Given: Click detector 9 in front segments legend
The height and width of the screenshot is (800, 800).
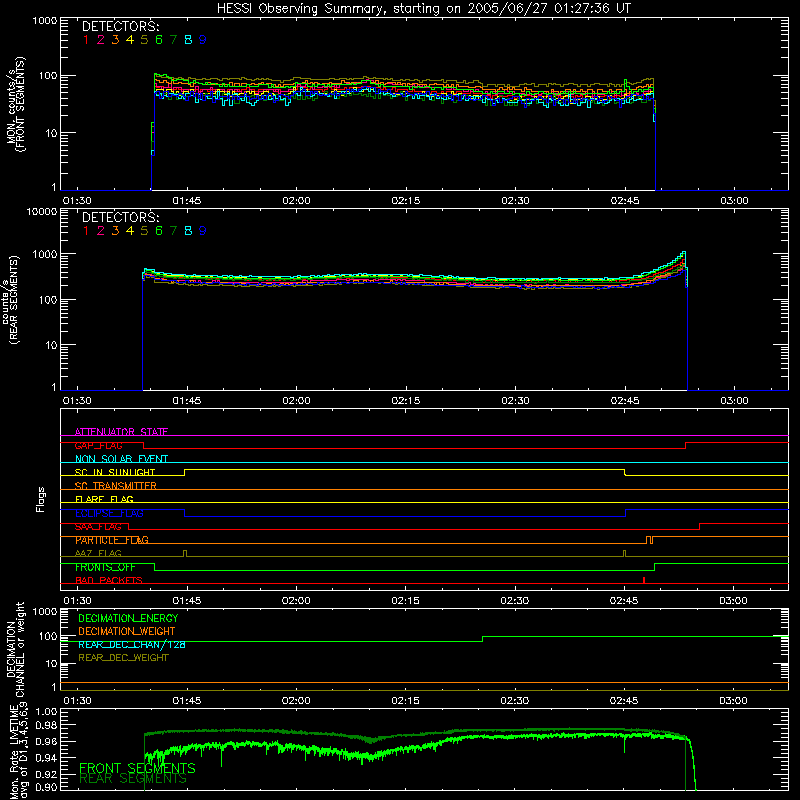Looking at the screenshot, I should (203, 40).
